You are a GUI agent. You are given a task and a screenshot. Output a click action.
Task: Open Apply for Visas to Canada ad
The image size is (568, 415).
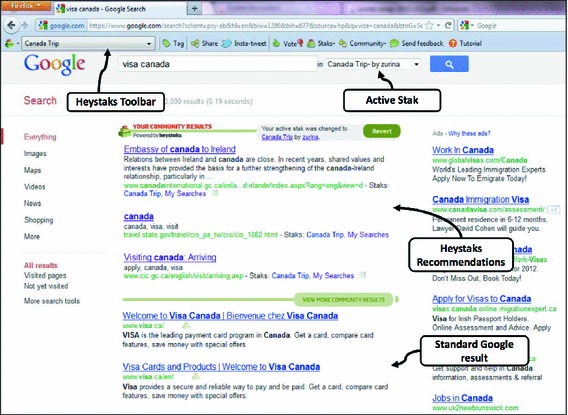[482, 299]
